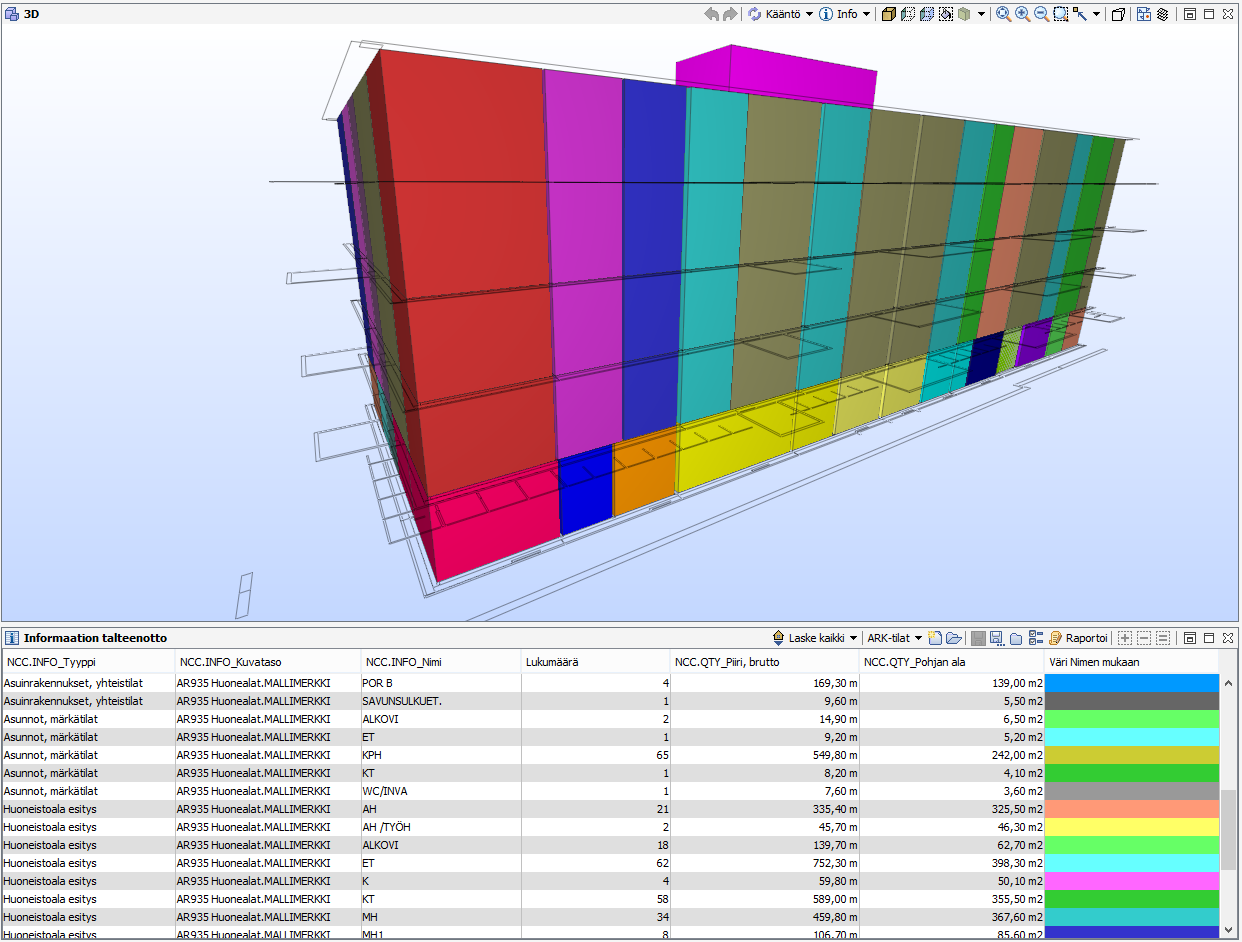Click the selection basket box icon
Screen dimensions: 1242x942
[945, 14]
